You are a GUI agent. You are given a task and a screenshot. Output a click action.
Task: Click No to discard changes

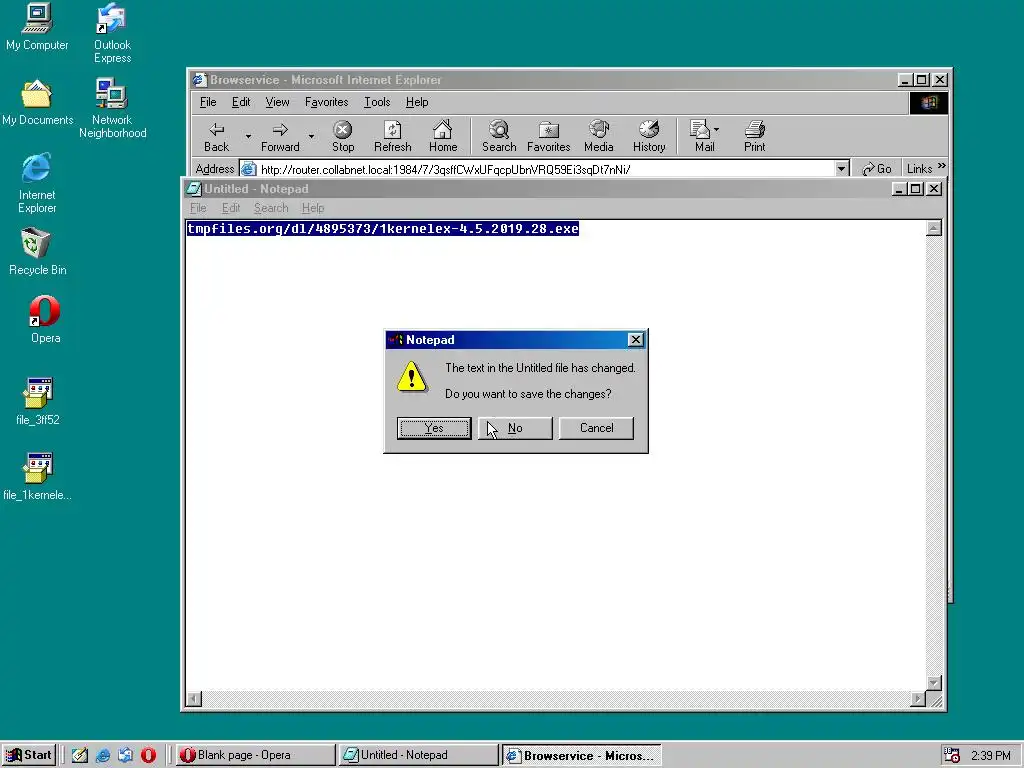[515, 428]
